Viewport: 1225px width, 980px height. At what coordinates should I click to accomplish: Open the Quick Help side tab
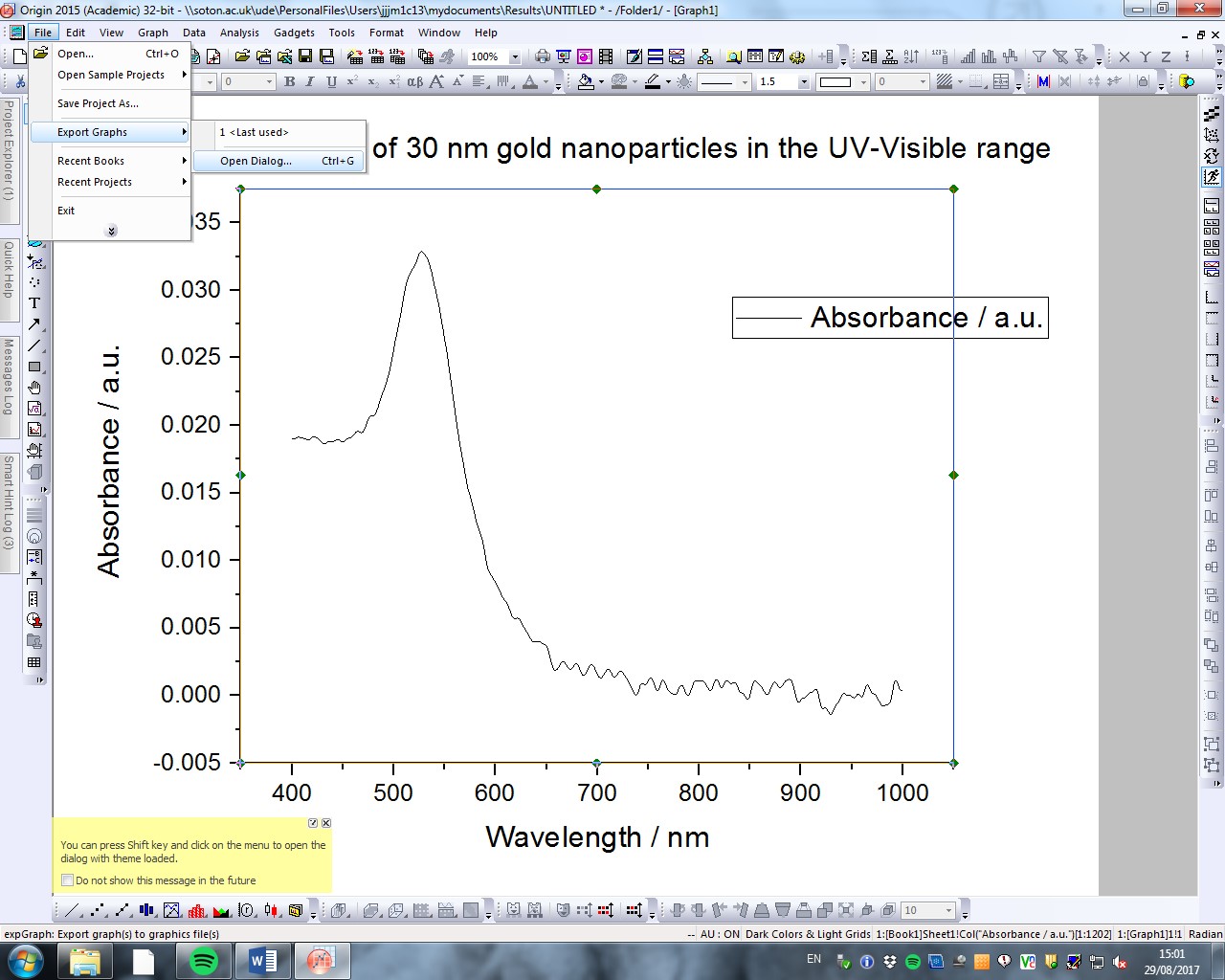(9, 269)
